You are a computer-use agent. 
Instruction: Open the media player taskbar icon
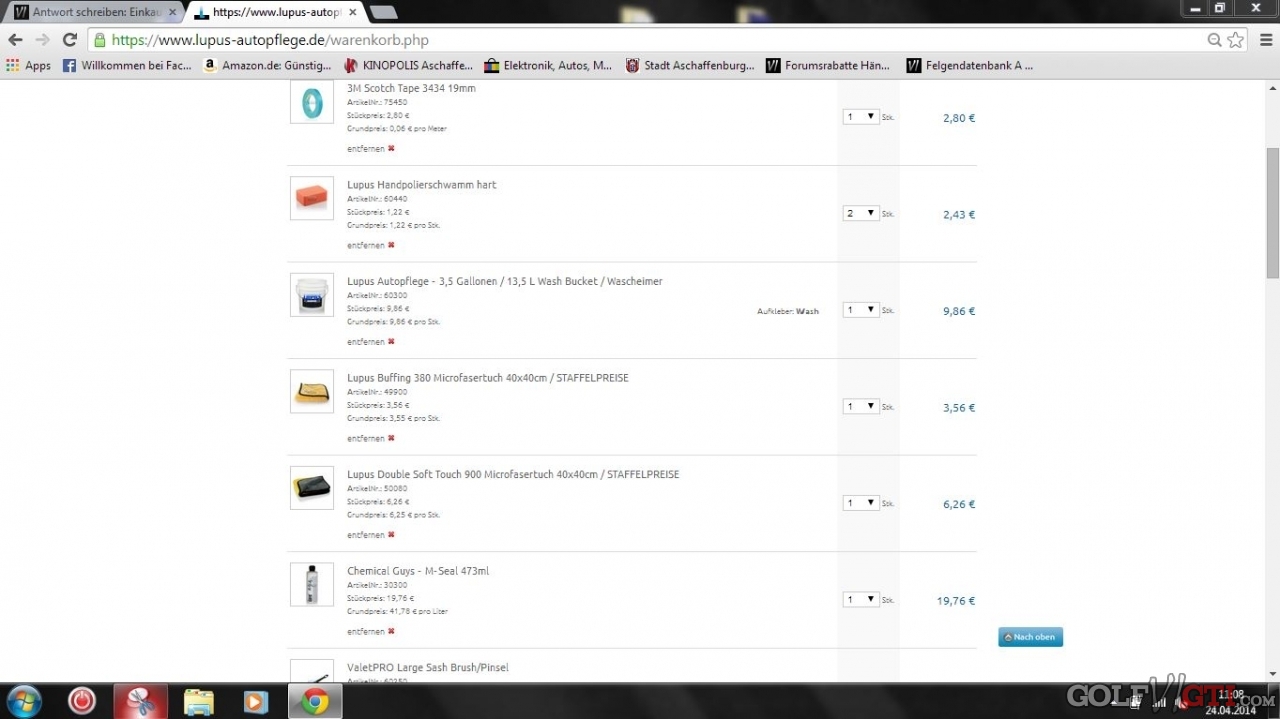(256, 701)
